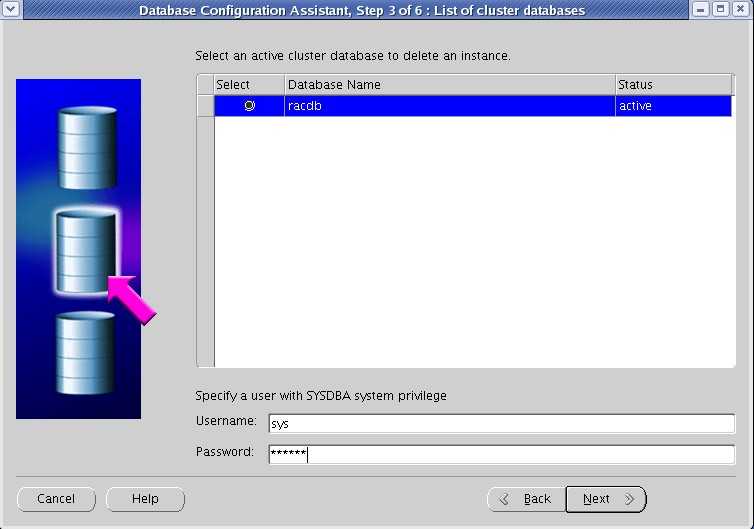Minimize the Database Configuration Assistant window
The width and height of the screenshot is (754, 529).
click(x=701, y=9)
